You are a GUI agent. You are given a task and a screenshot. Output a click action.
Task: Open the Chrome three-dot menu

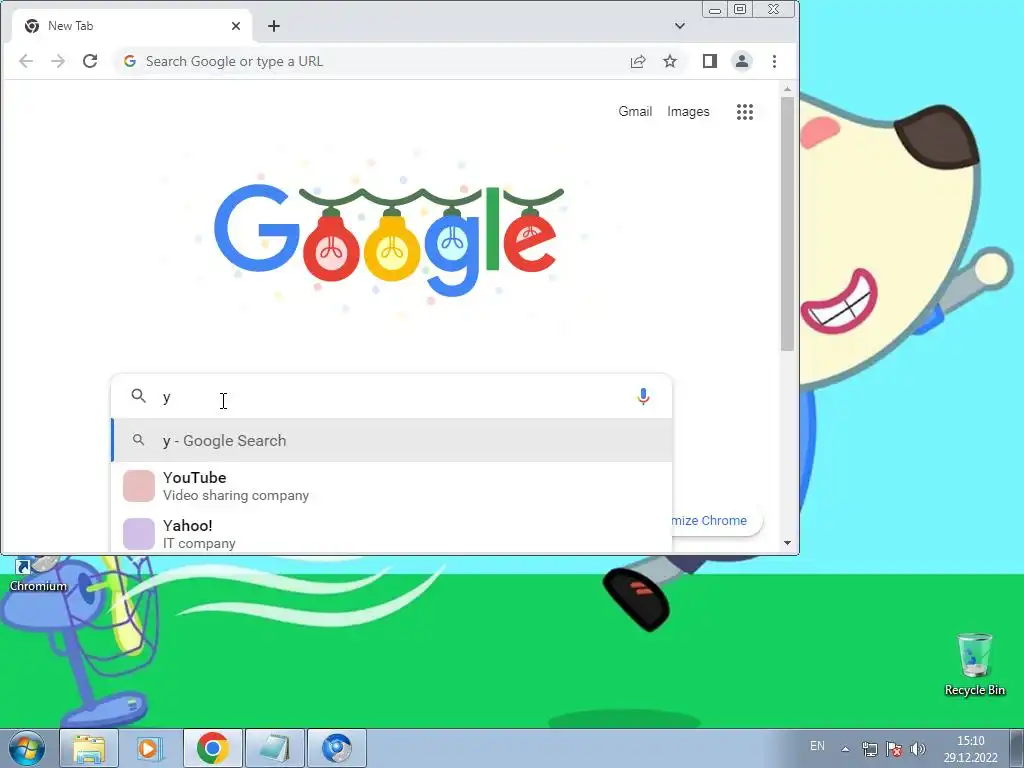point(775,61)
